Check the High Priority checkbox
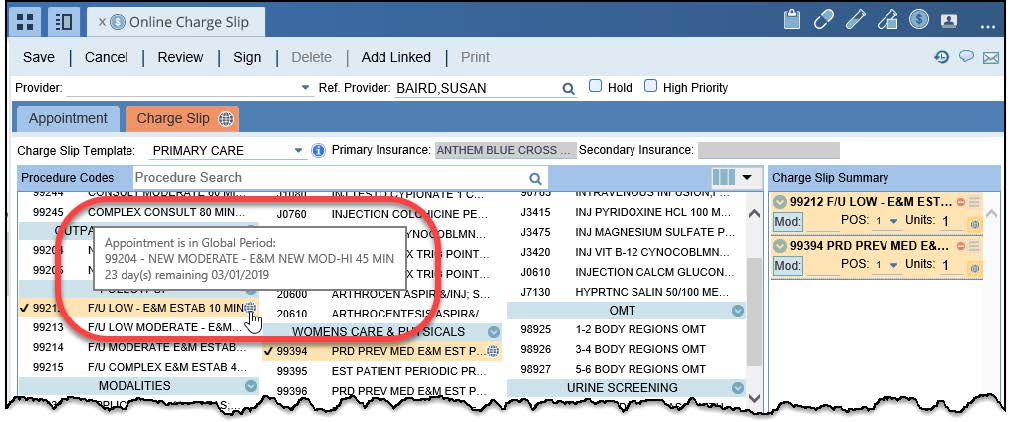This screenshot has height=422, width=1012. [650, 87]
